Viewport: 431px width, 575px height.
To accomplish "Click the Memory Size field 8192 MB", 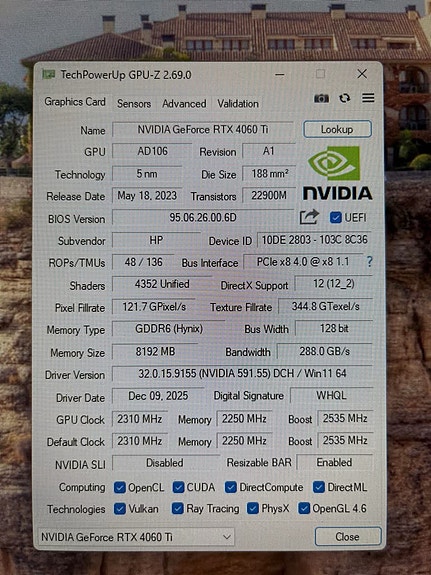I will coord(155,352).
